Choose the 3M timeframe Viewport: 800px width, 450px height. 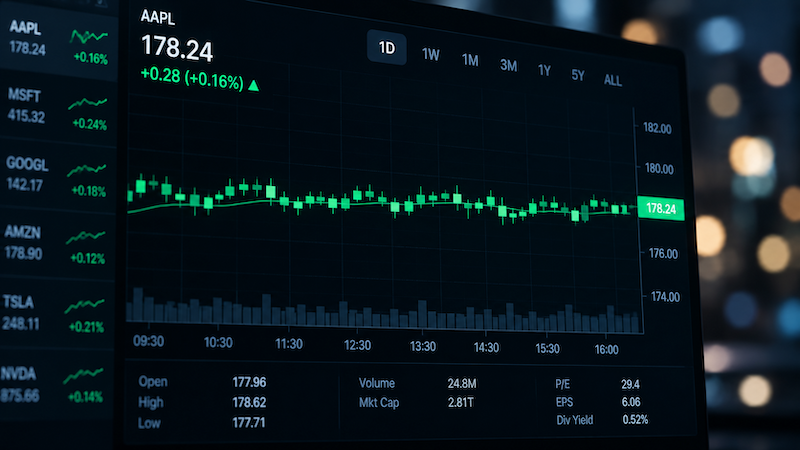[508, 65]
